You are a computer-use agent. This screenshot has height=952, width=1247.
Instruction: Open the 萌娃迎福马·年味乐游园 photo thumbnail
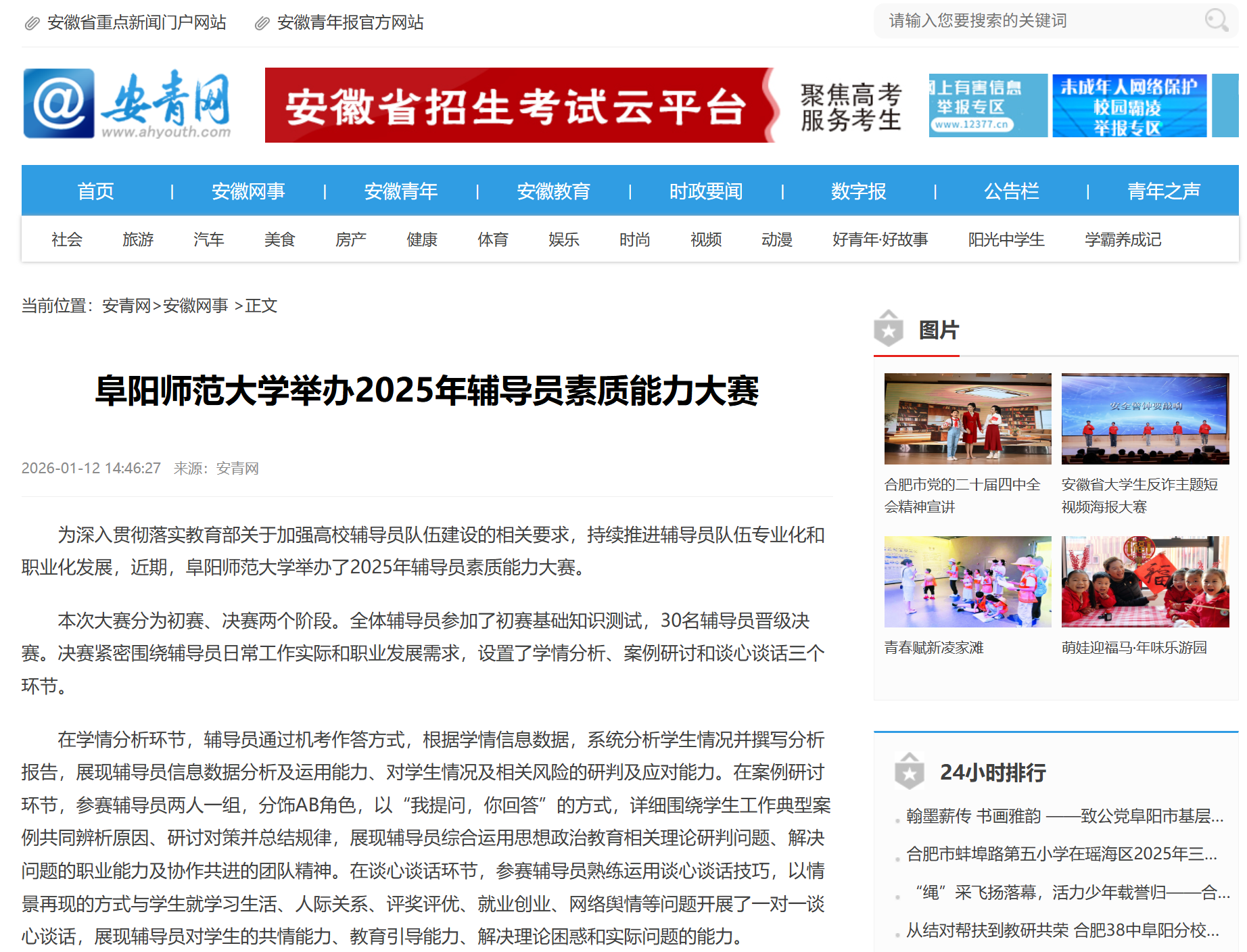click(1145, 581)
